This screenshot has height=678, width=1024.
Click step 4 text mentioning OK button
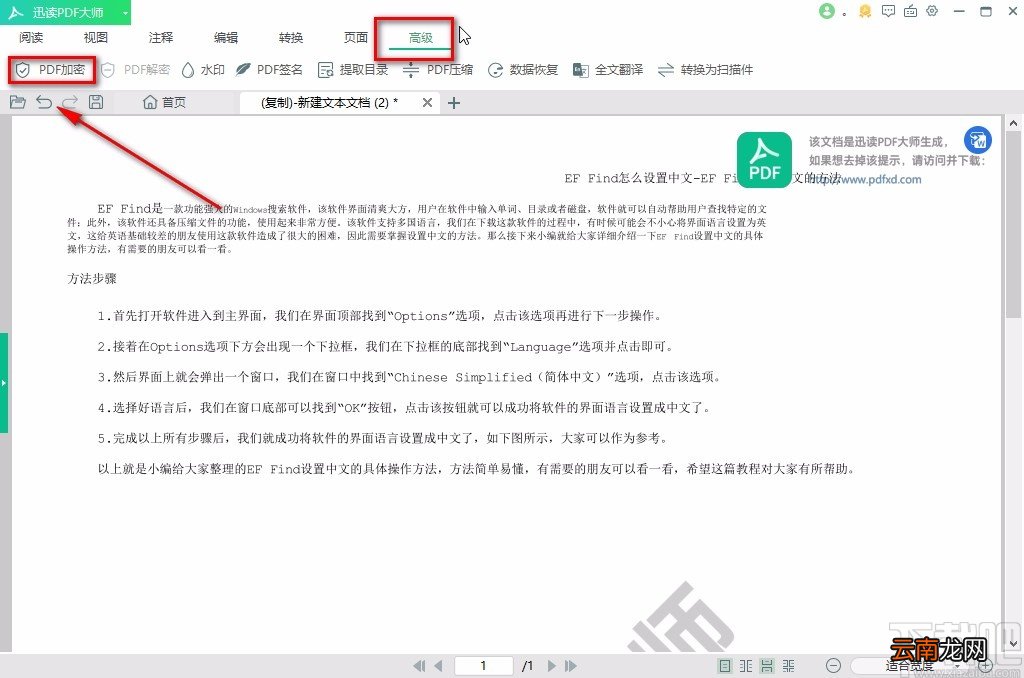(404, 408)
